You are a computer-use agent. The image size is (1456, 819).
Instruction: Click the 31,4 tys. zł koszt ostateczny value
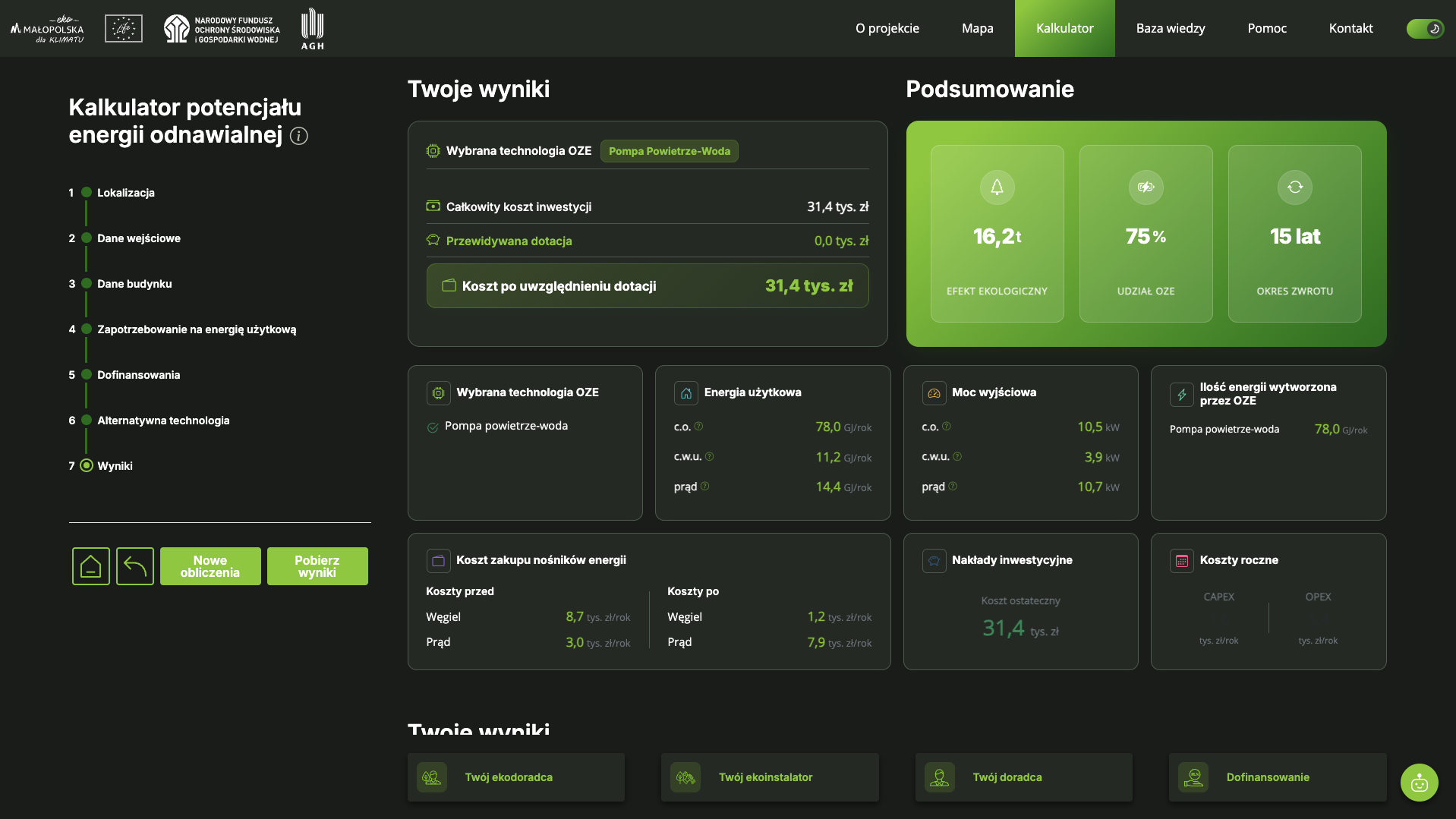[x=1020, y=628]
